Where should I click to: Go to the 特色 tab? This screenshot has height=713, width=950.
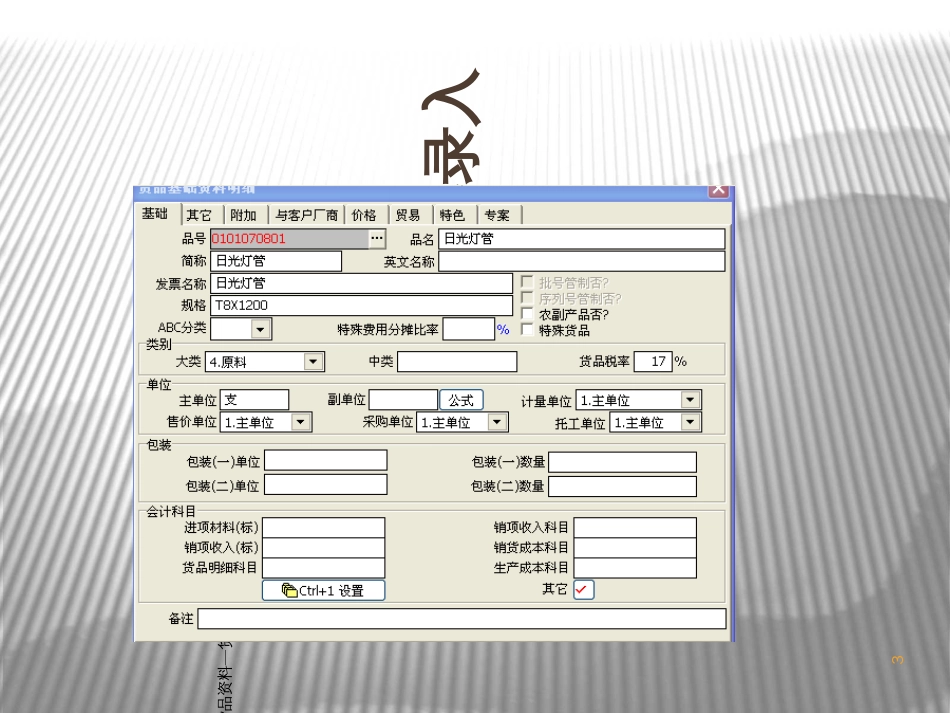[452, 215]
